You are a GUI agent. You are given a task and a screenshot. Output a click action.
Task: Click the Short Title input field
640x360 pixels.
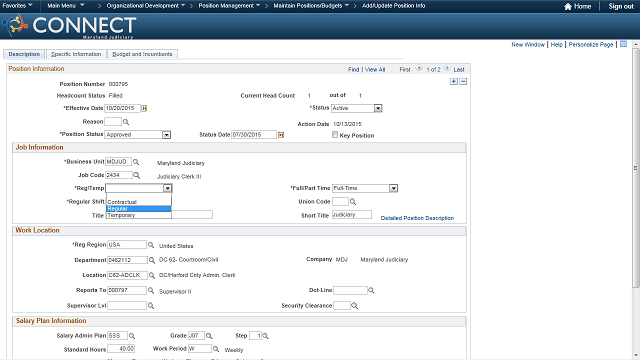(x=351, y=215)
